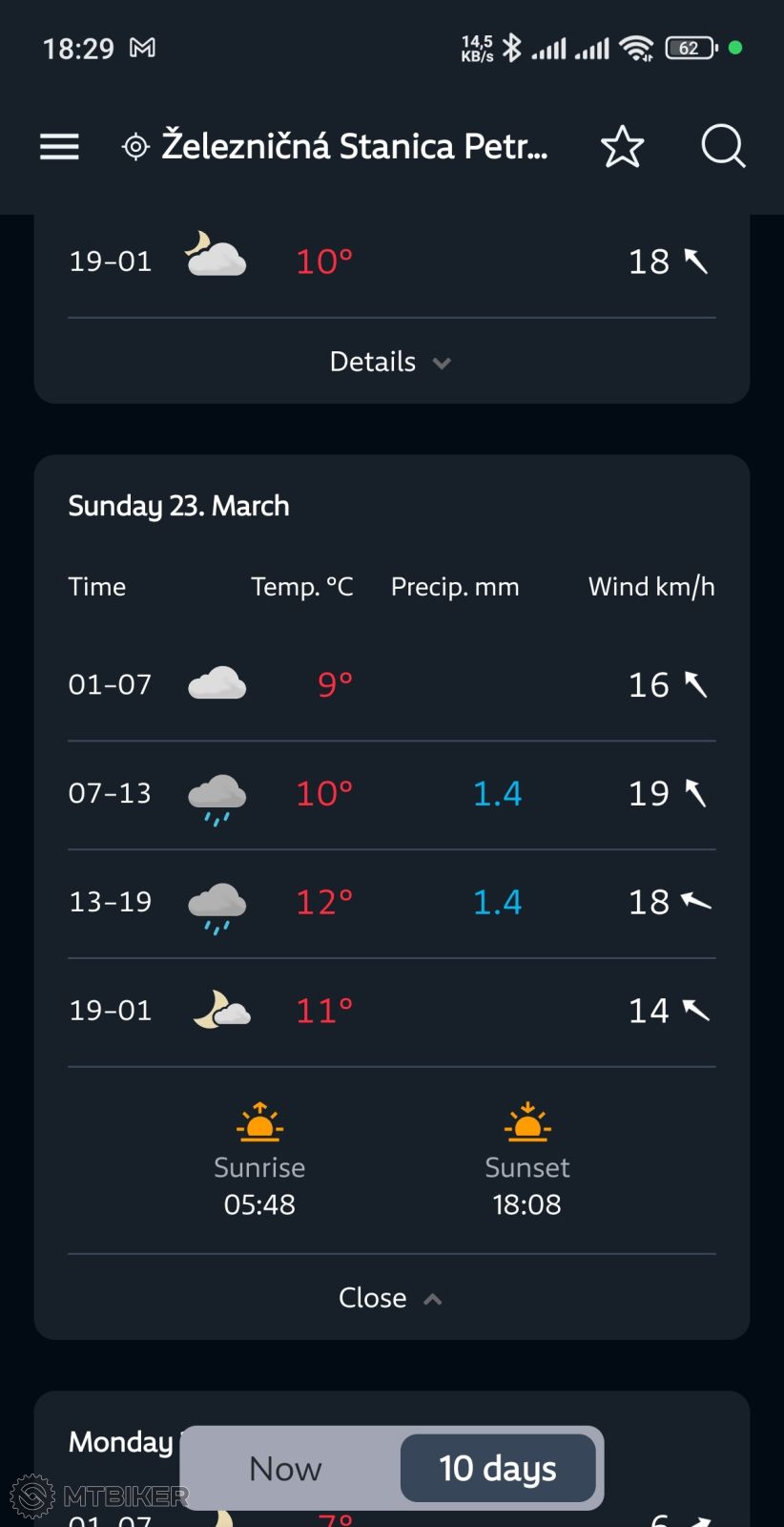
Task: Tap the Details chevron arrow
Action: [x=442, y=363]
